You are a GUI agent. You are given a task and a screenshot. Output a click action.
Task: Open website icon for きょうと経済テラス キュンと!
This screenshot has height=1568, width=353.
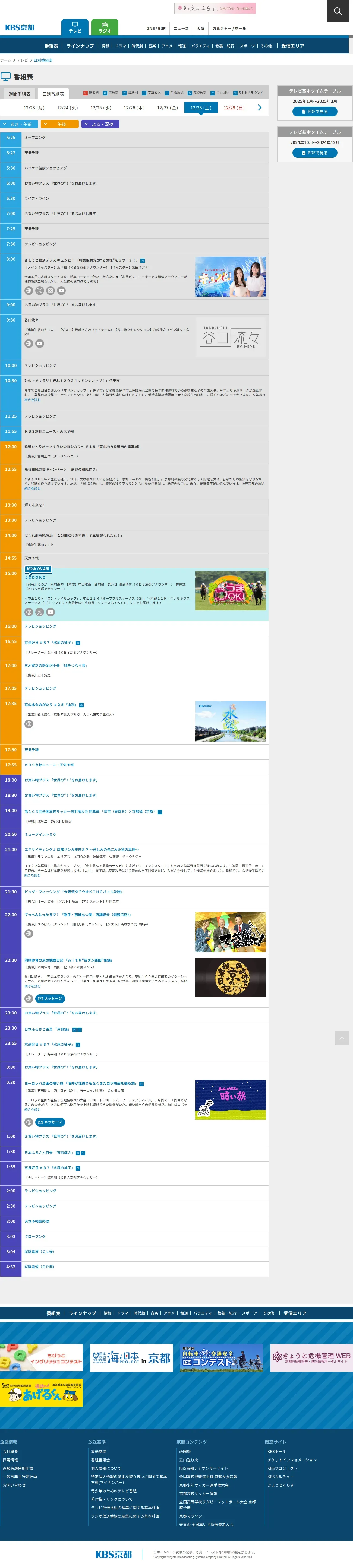(x=29, y=291)
